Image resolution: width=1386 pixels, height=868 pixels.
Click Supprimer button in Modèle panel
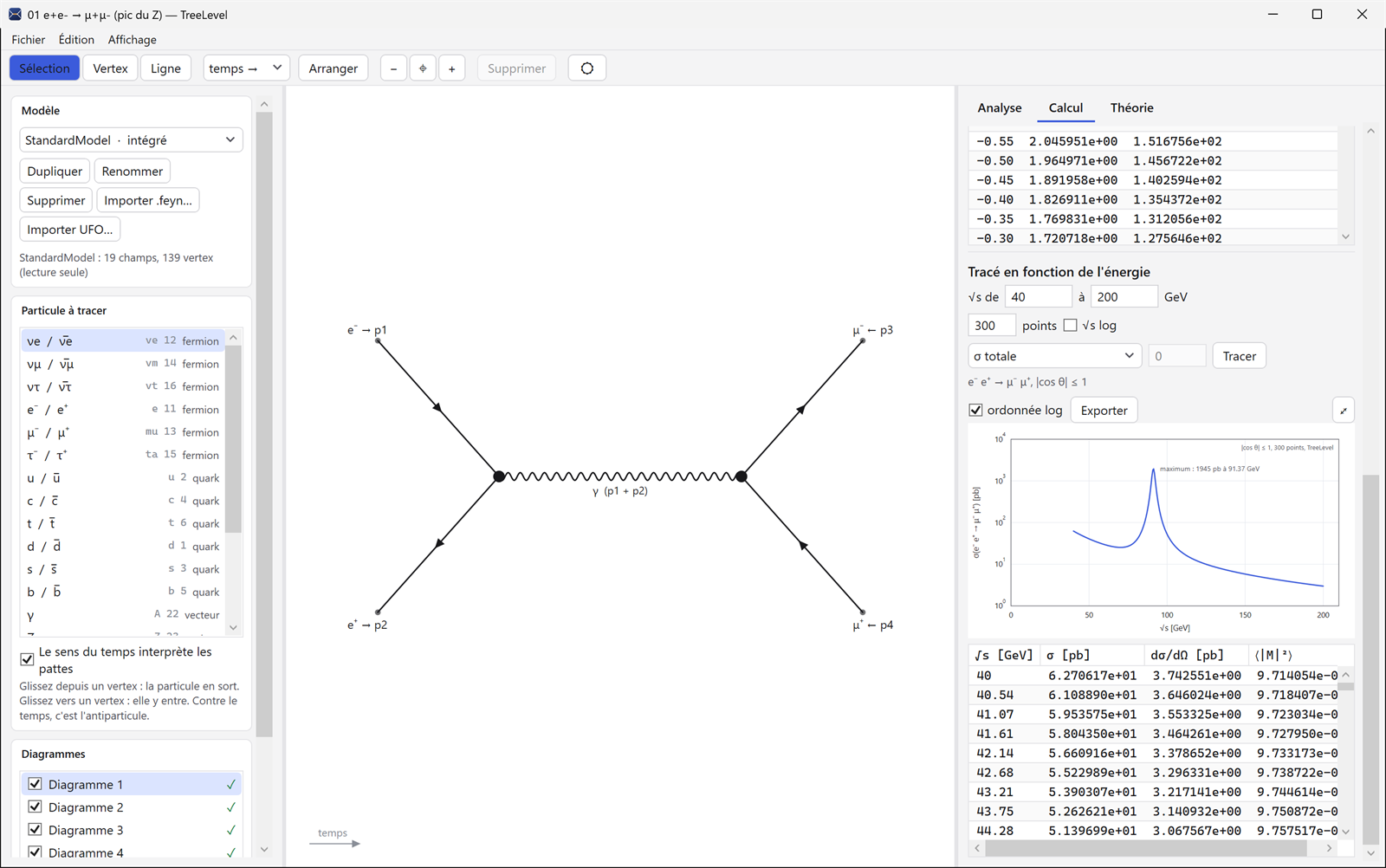(56, 200)
